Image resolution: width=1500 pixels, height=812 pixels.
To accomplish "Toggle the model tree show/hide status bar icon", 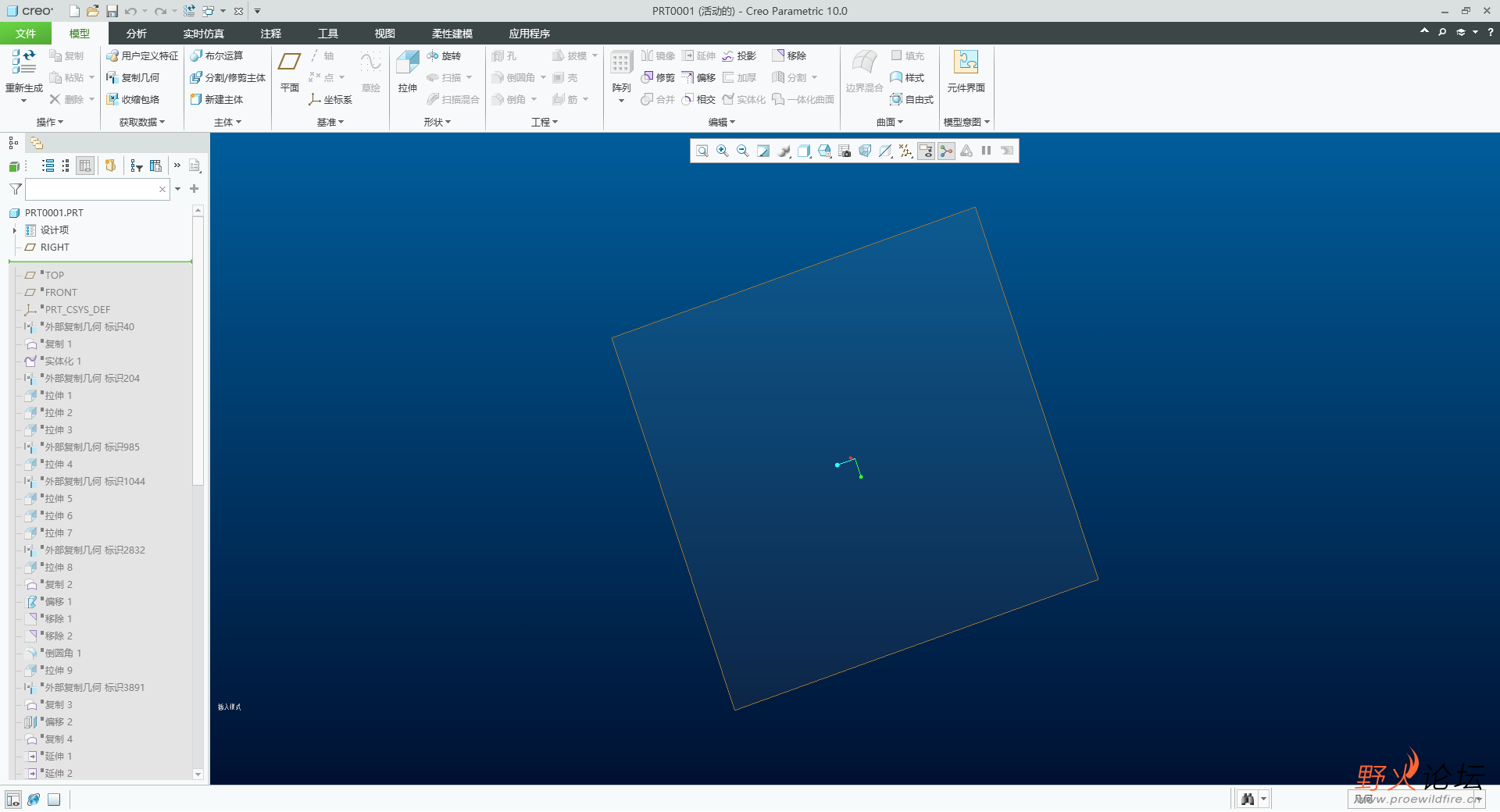I will pyautogui.click(x=13, y=800).
